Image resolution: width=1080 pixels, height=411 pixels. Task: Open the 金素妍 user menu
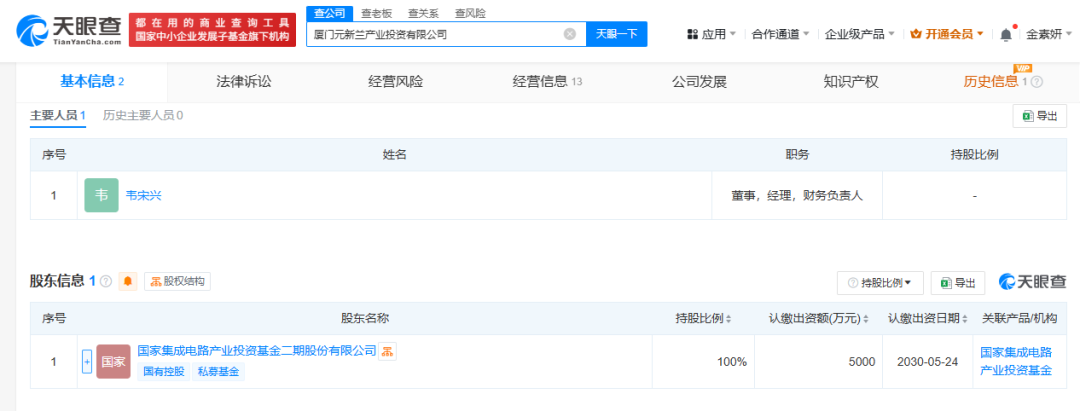[x=1049, y=34]
